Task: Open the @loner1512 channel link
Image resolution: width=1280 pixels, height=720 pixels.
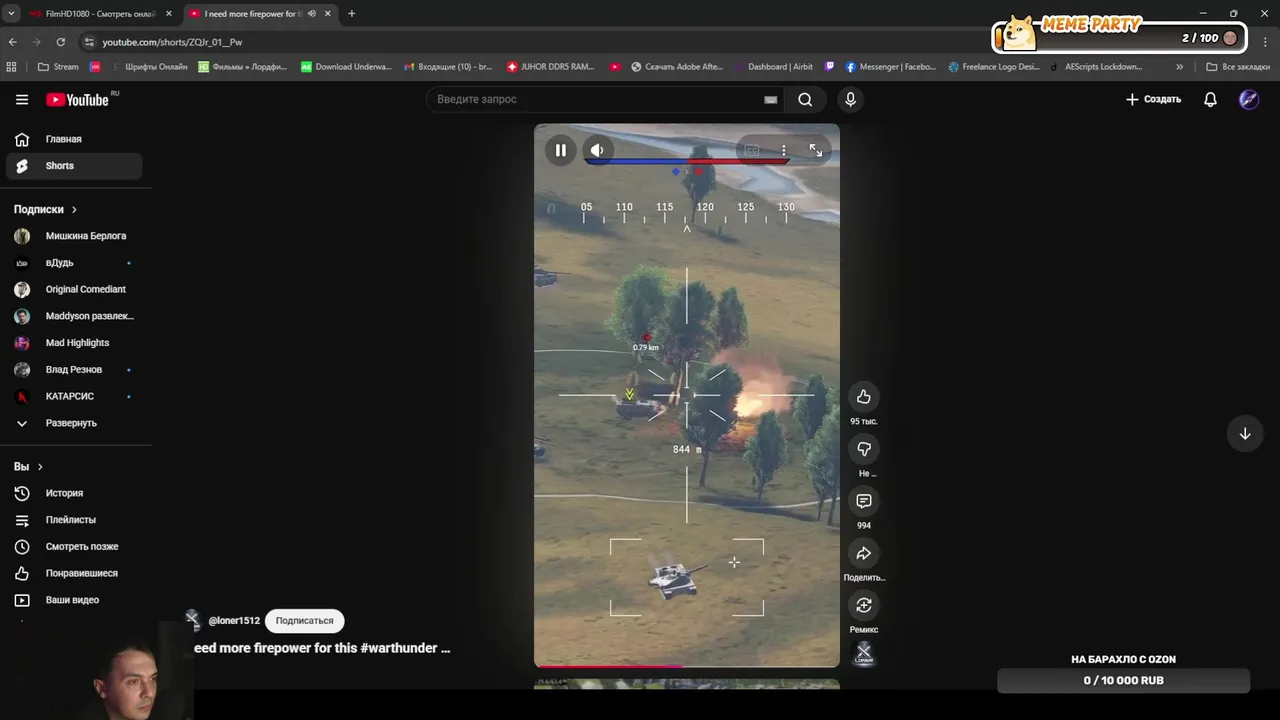Action: 234,621
